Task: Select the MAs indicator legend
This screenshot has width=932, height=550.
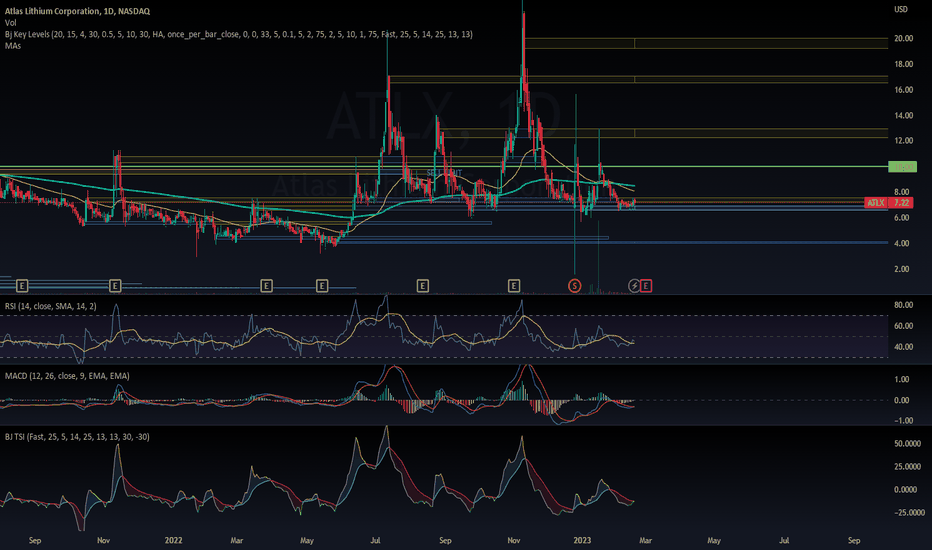Action: pyautogui.click(x=12, y=46)
